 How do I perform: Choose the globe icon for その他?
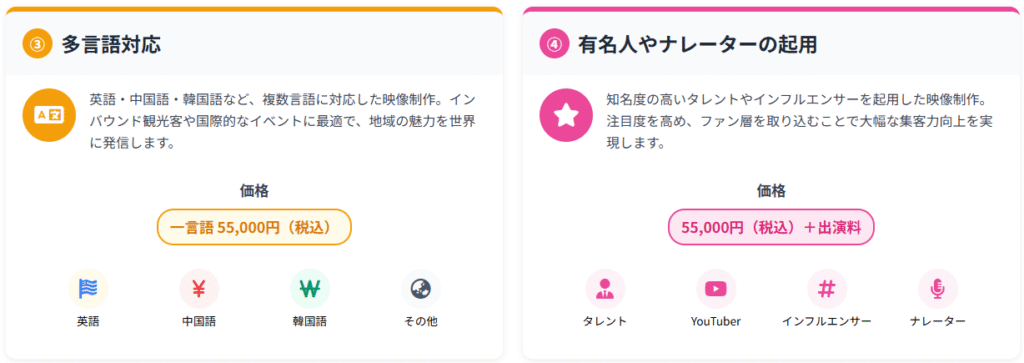pos(421,289)
